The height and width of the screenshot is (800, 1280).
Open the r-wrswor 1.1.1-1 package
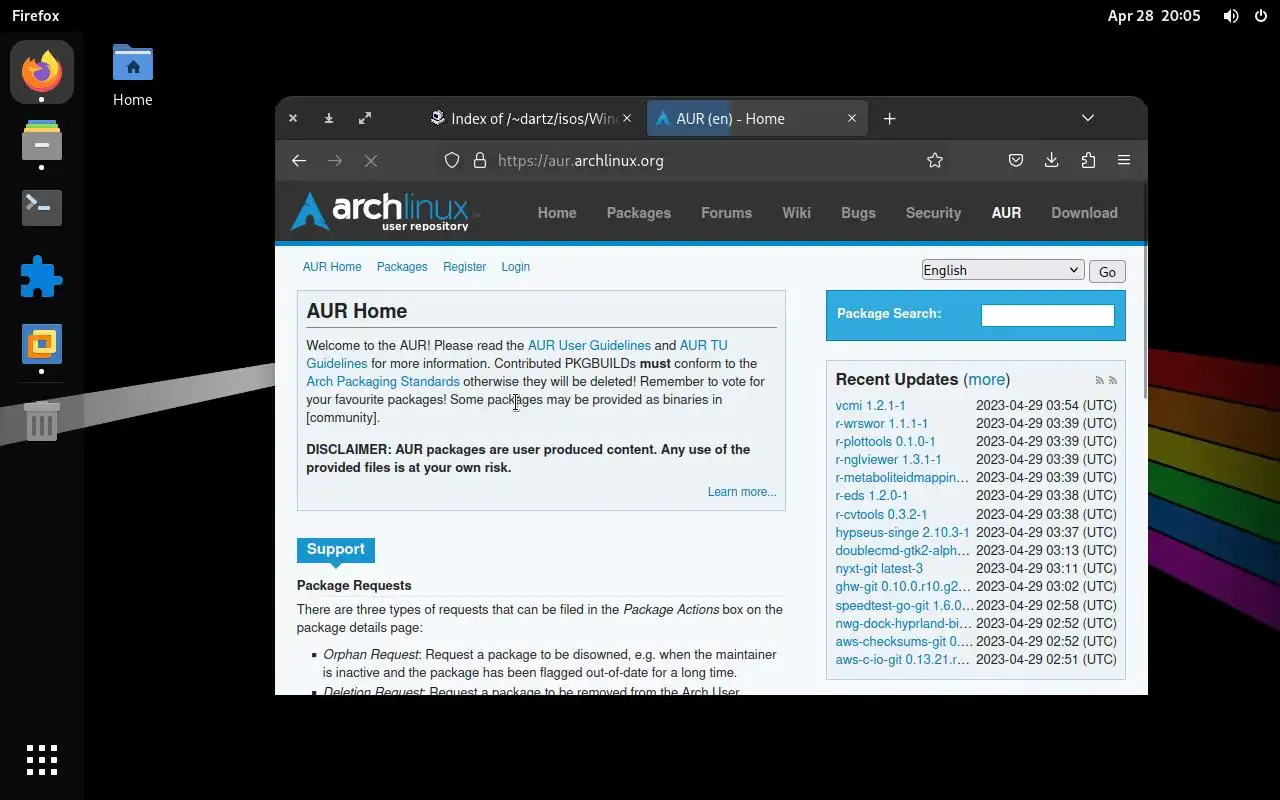pos(881,423)
